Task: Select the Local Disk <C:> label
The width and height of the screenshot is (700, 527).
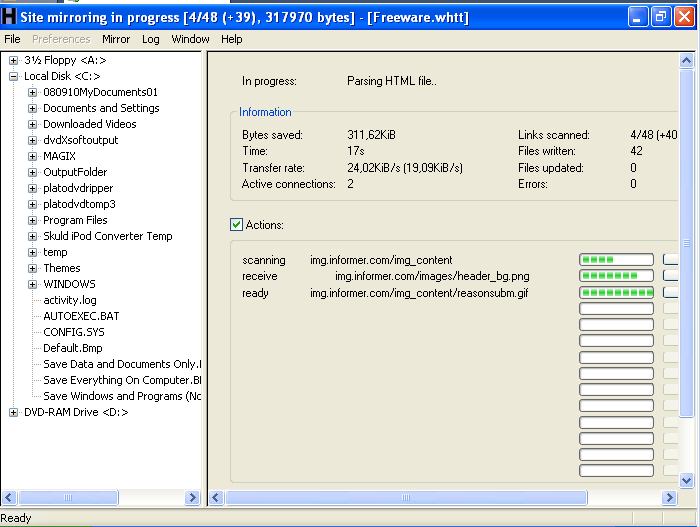Action: (x=62, y=76)
